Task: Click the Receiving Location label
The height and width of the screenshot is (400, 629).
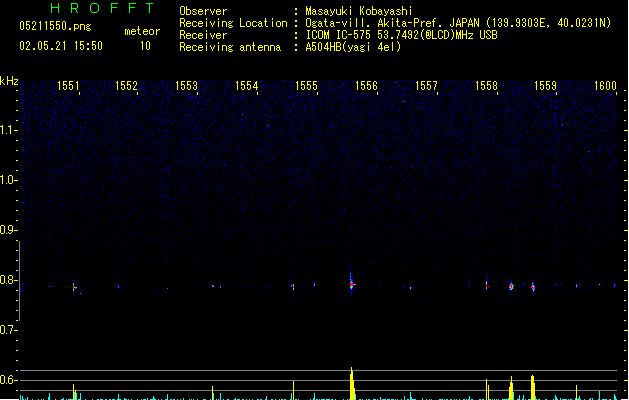Action: 233,23
